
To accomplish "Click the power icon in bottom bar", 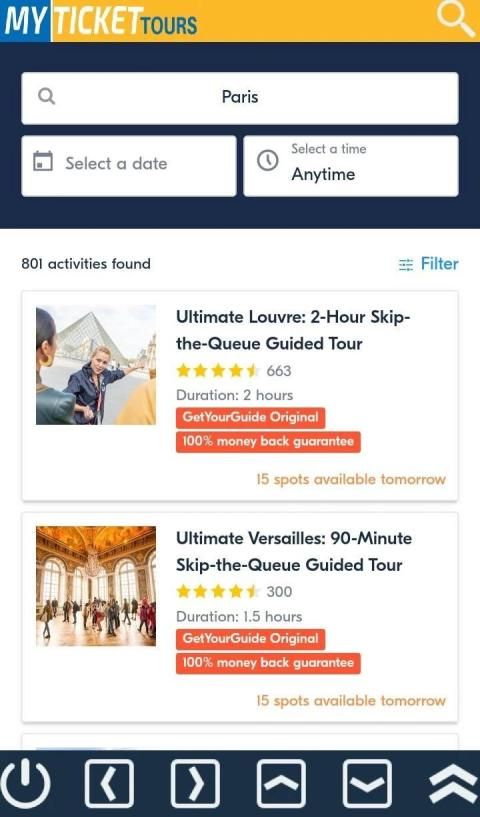I will (25, 783).
